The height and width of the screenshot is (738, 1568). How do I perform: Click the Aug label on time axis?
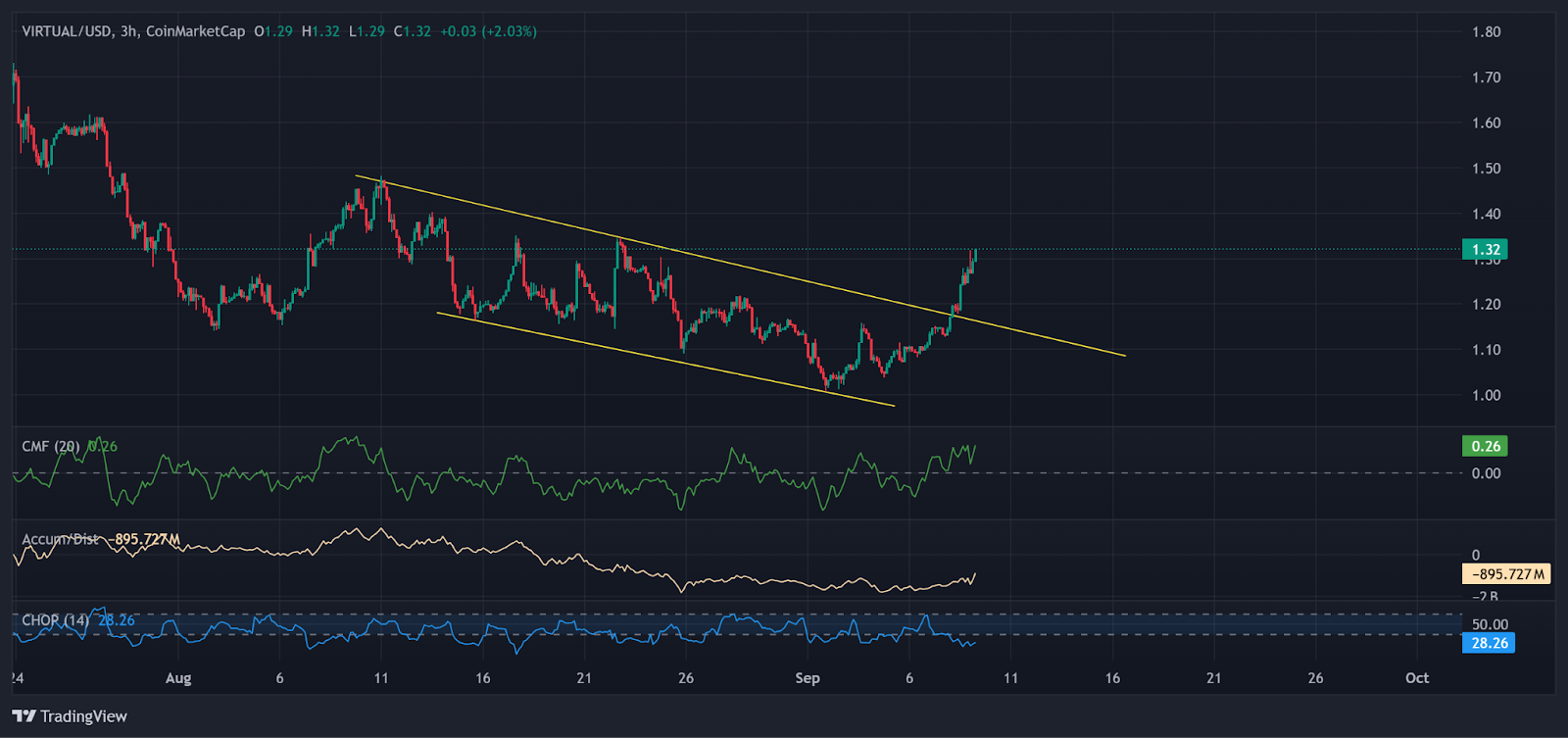click(178, 678)
